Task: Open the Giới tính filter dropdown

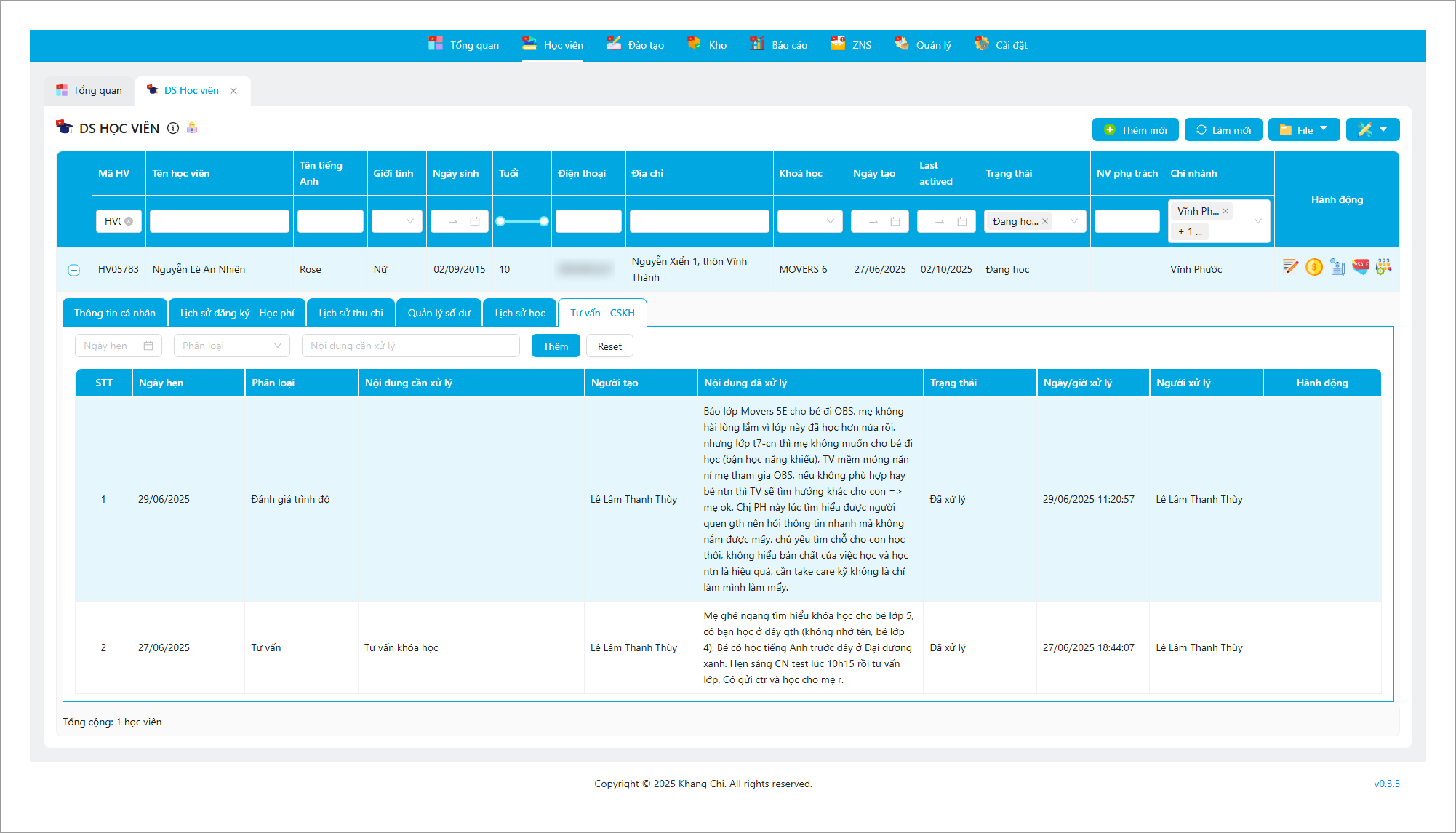Action: point(396,221)
